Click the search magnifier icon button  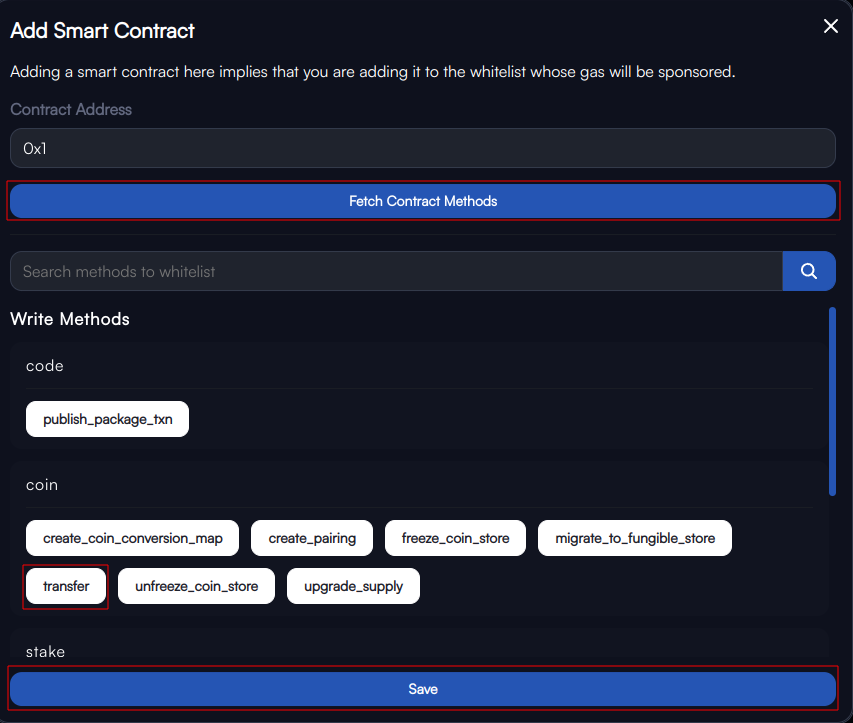(x=808, y=271)
